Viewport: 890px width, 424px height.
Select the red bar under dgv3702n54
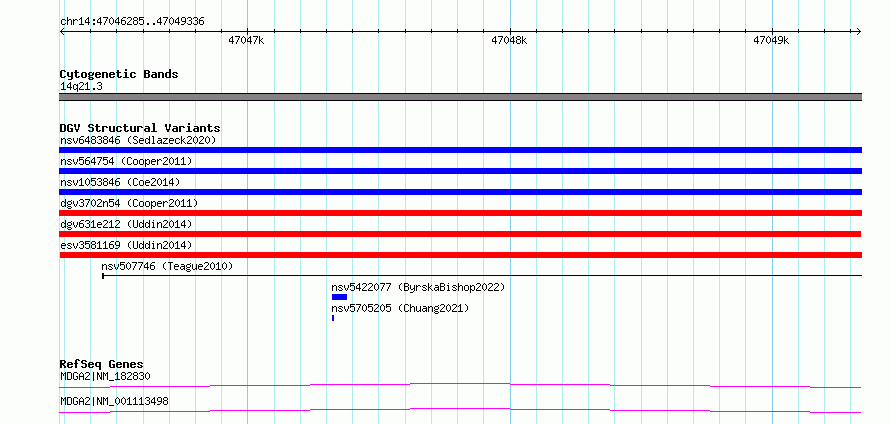tap(460, 213)
